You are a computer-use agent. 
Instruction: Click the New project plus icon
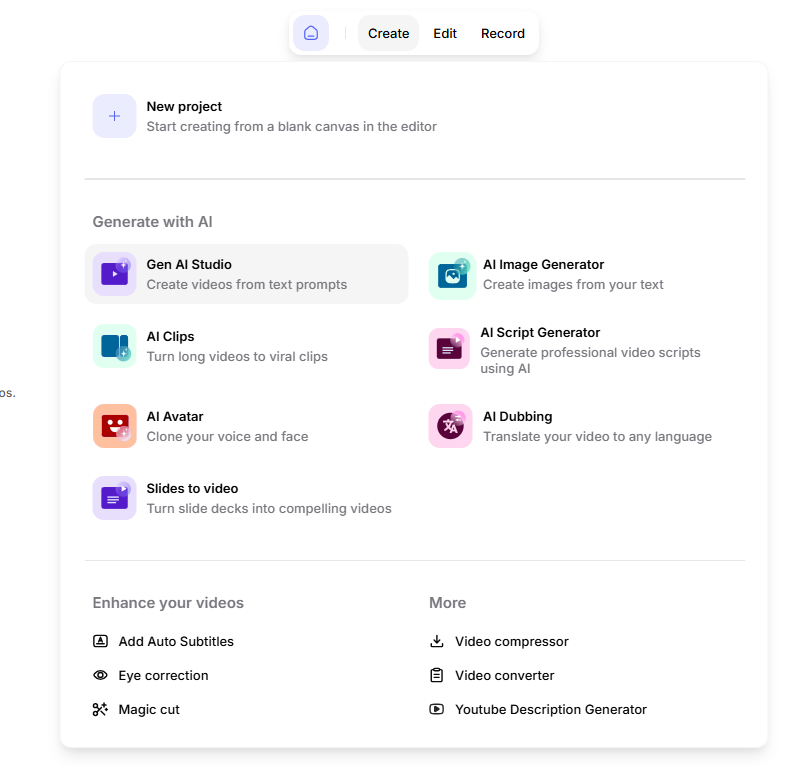tap(114, 116)
